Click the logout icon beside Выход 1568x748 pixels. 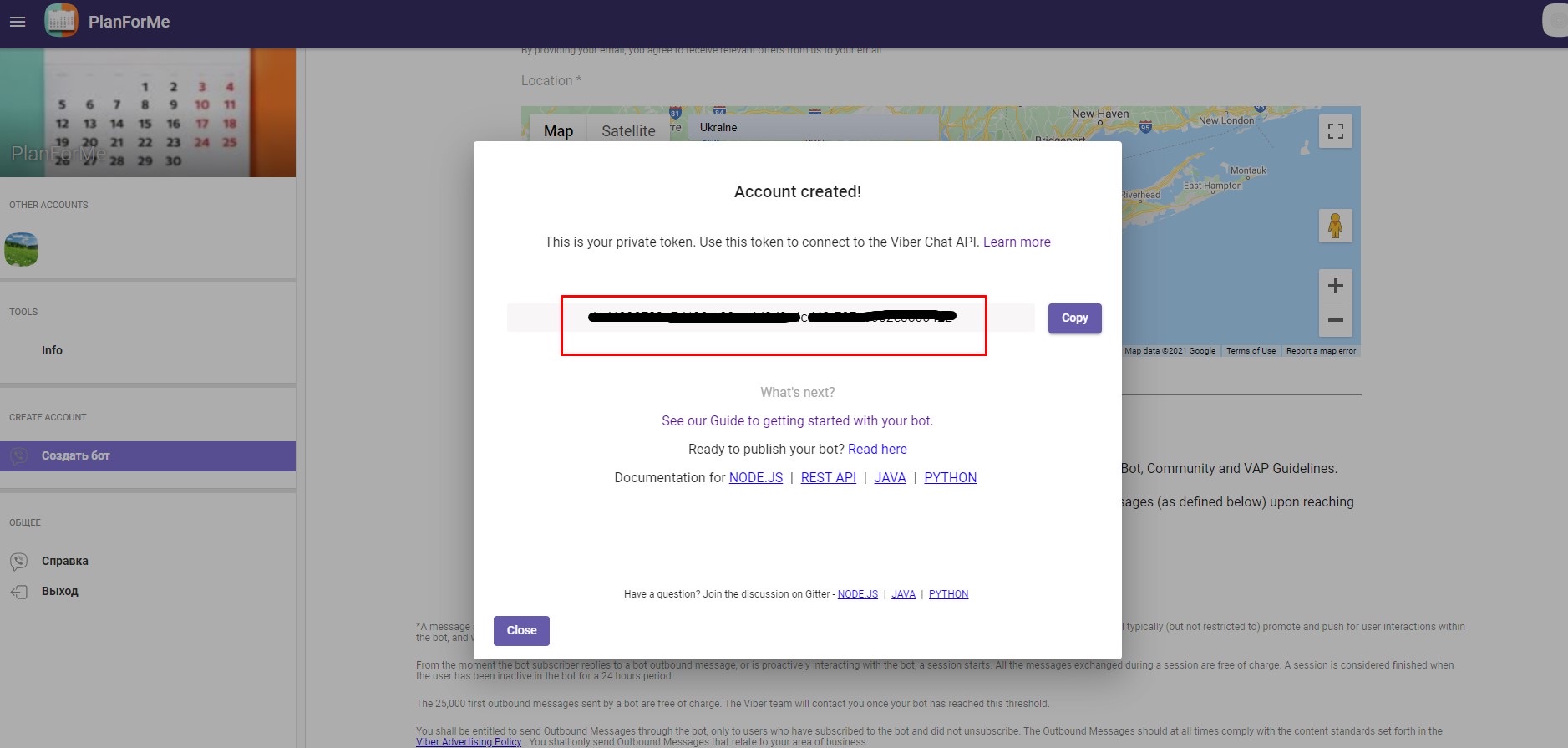[18, 592]
